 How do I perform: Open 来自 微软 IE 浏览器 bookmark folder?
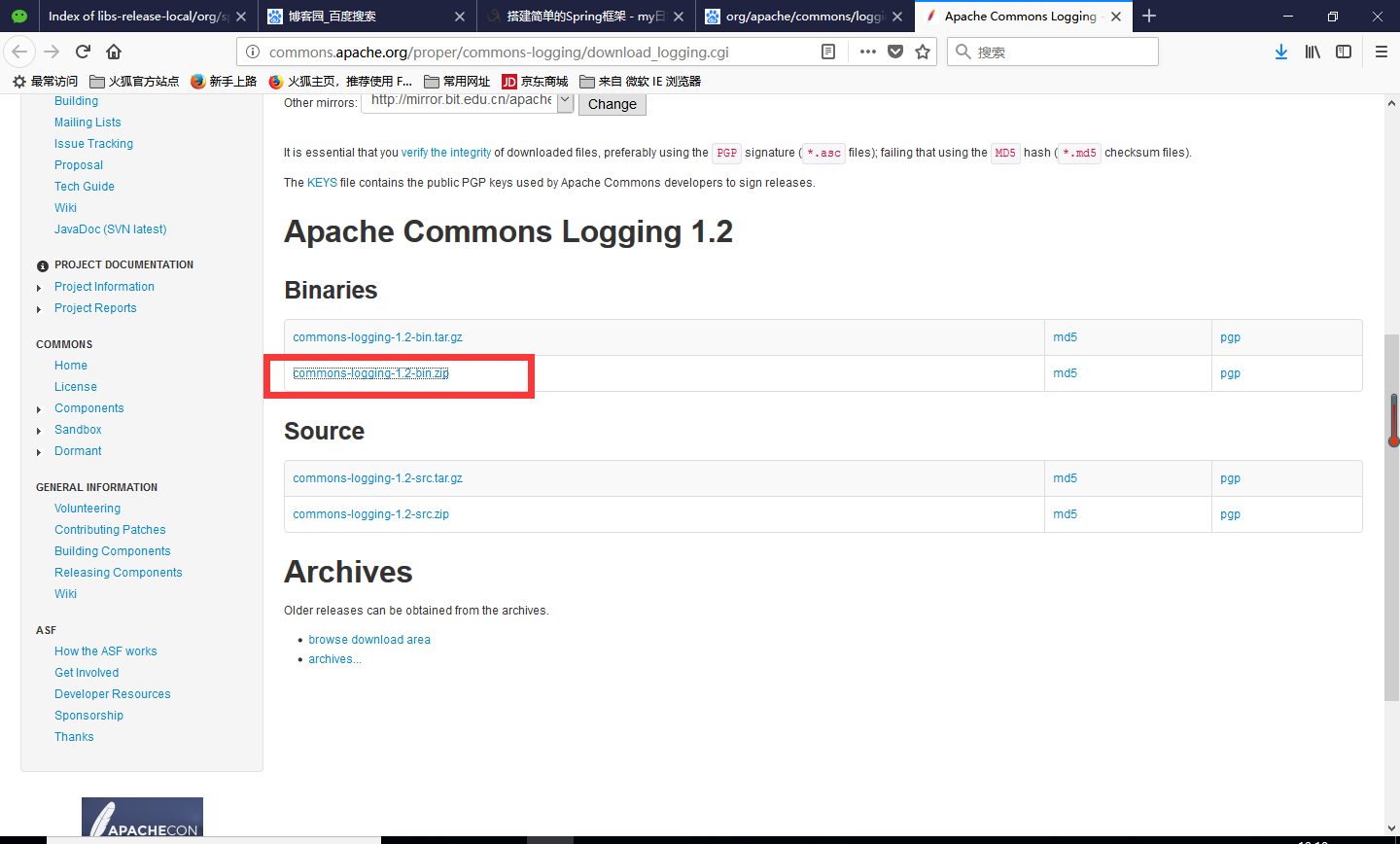(640, 81)
